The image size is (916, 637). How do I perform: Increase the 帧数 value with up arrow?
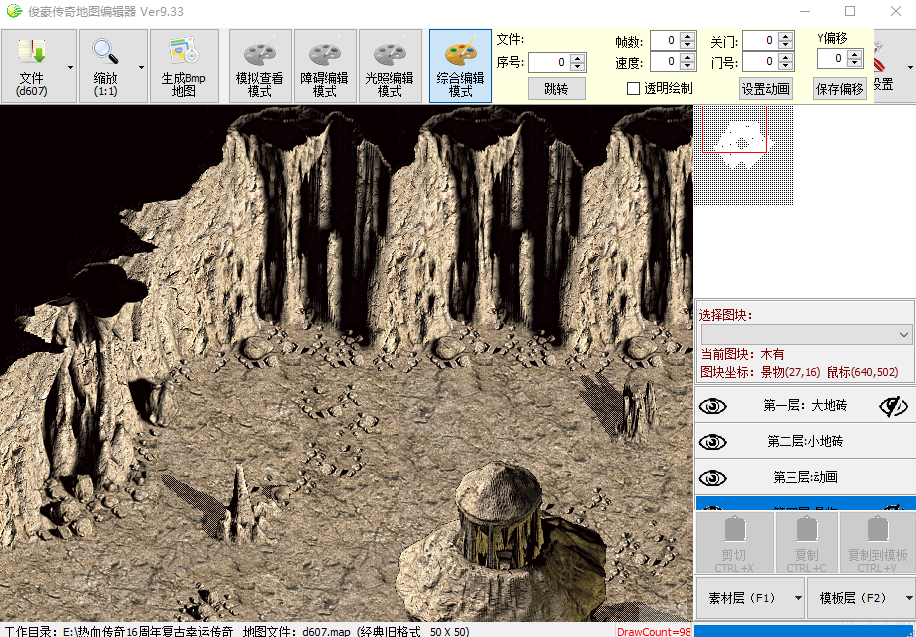pyautogui.click(x=688, y=36)
